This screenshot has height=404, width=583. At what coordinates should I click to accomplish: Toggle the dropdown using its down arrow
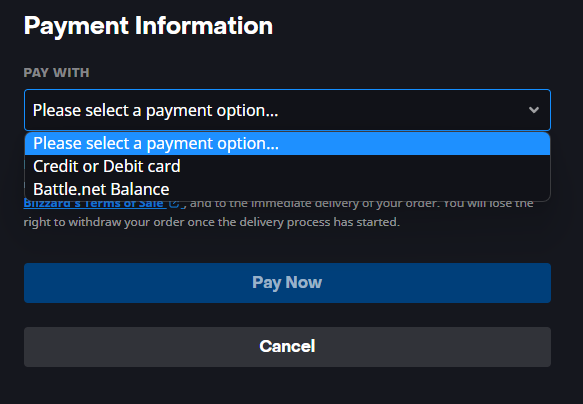click(x=534, y=110)
